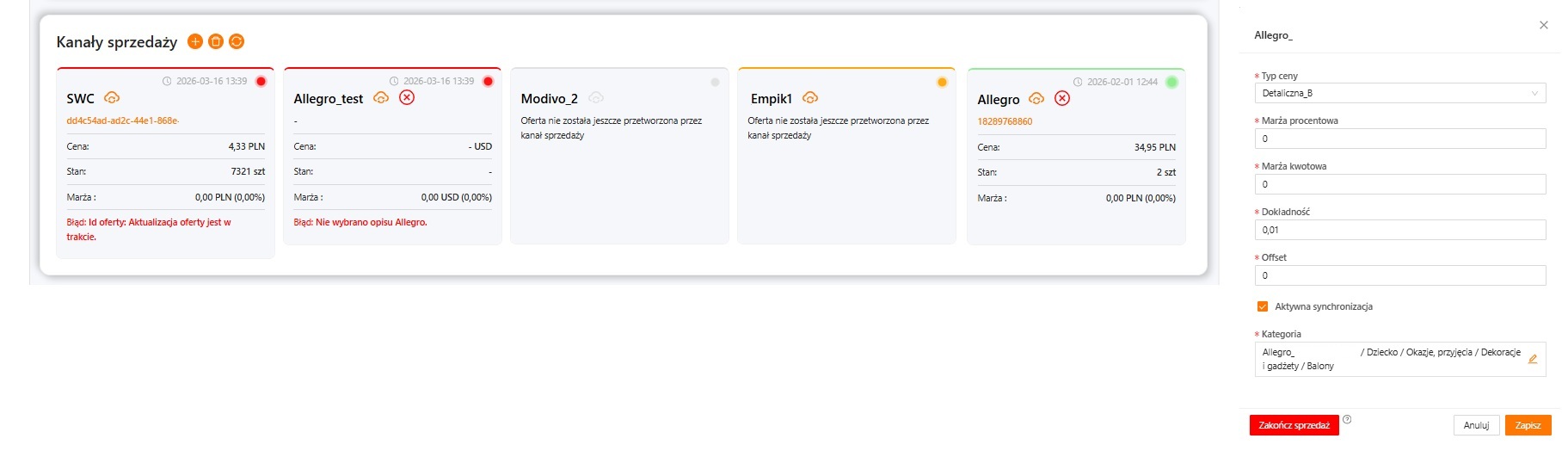Click pencil edit icon in Kategoria field
Viewport: 1568px width, 457px height.
pyautogui.click(x=1532, y=359)
